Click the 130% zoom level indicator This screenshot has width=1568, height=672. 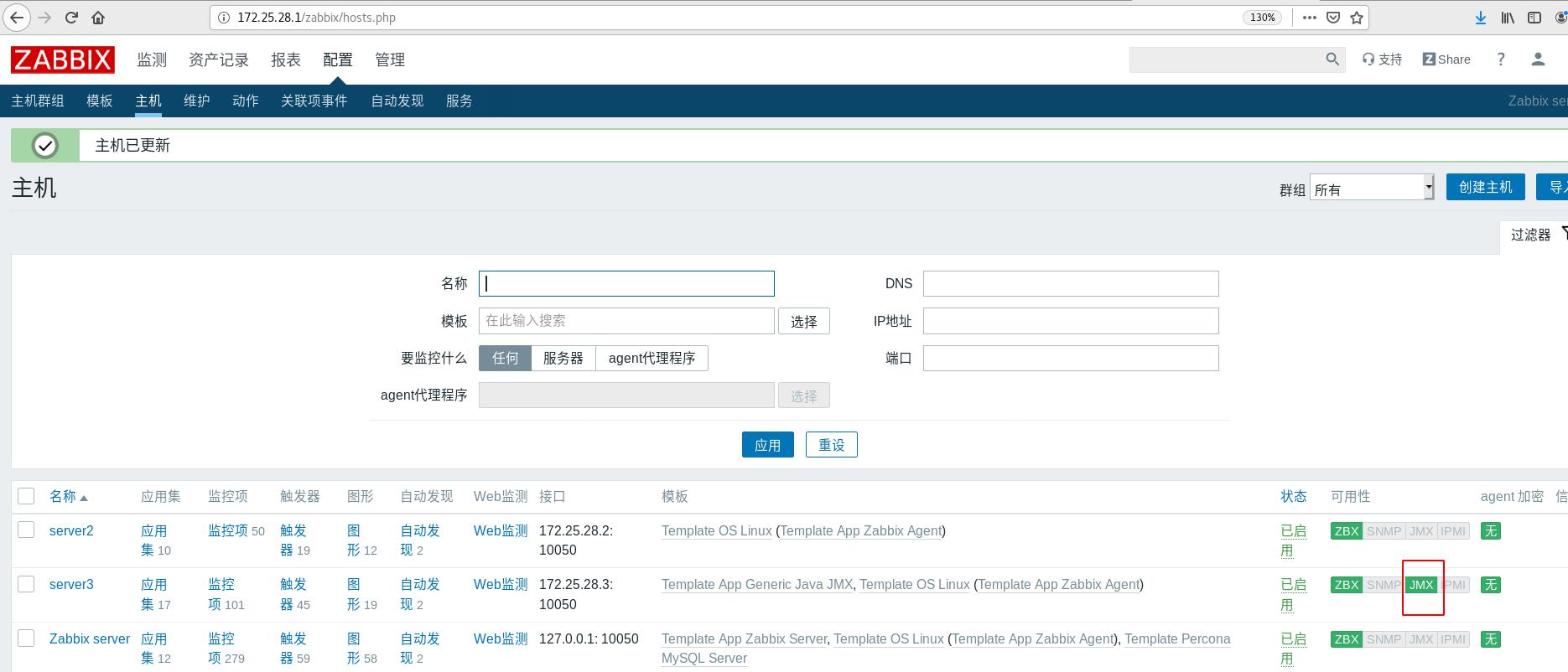pyautogui.click(x=1262, y=18)
